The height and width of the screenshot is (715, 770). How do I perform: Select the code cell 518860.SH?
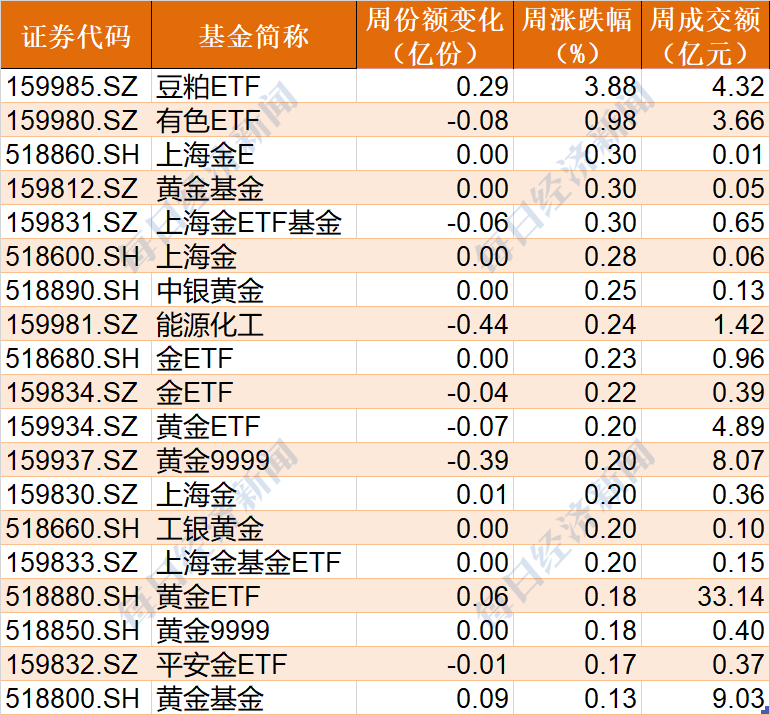click(76, 154)
